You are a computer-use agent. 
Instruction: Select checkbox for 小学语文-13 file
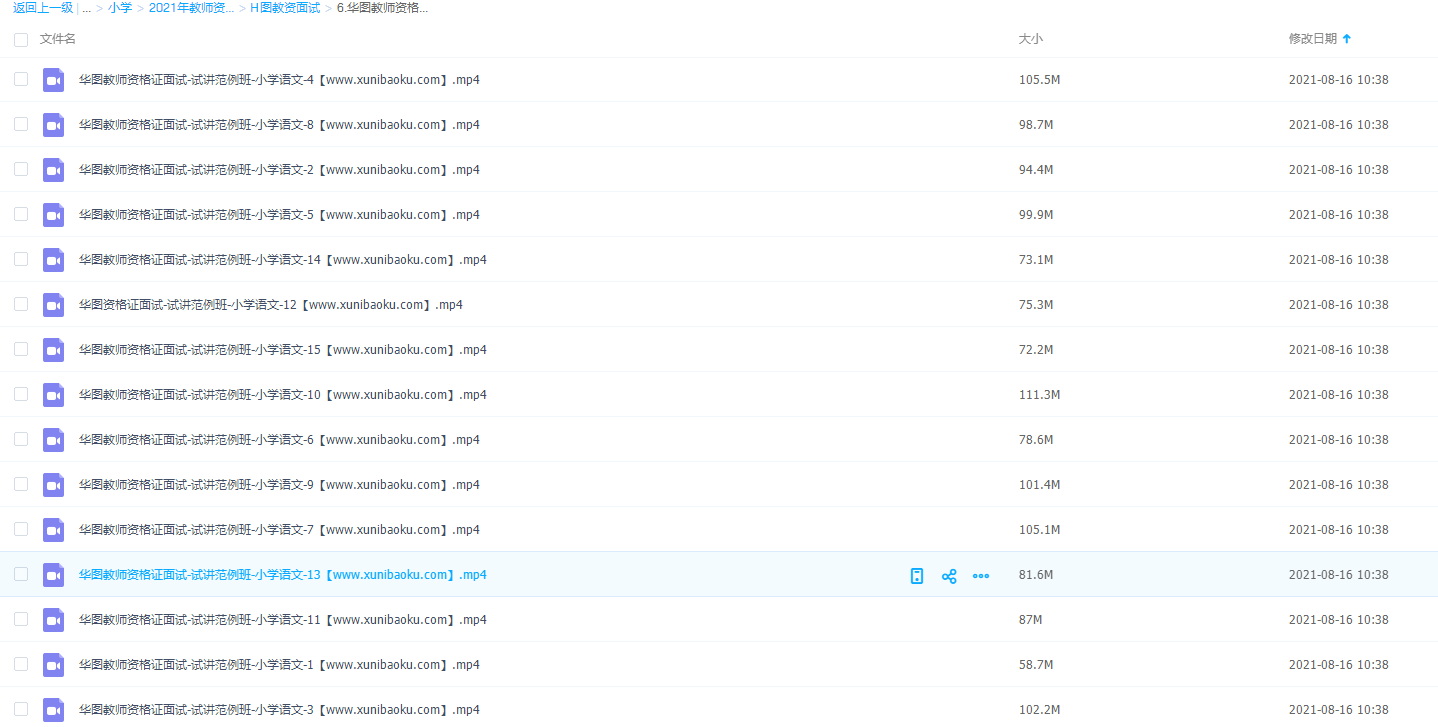21,574
